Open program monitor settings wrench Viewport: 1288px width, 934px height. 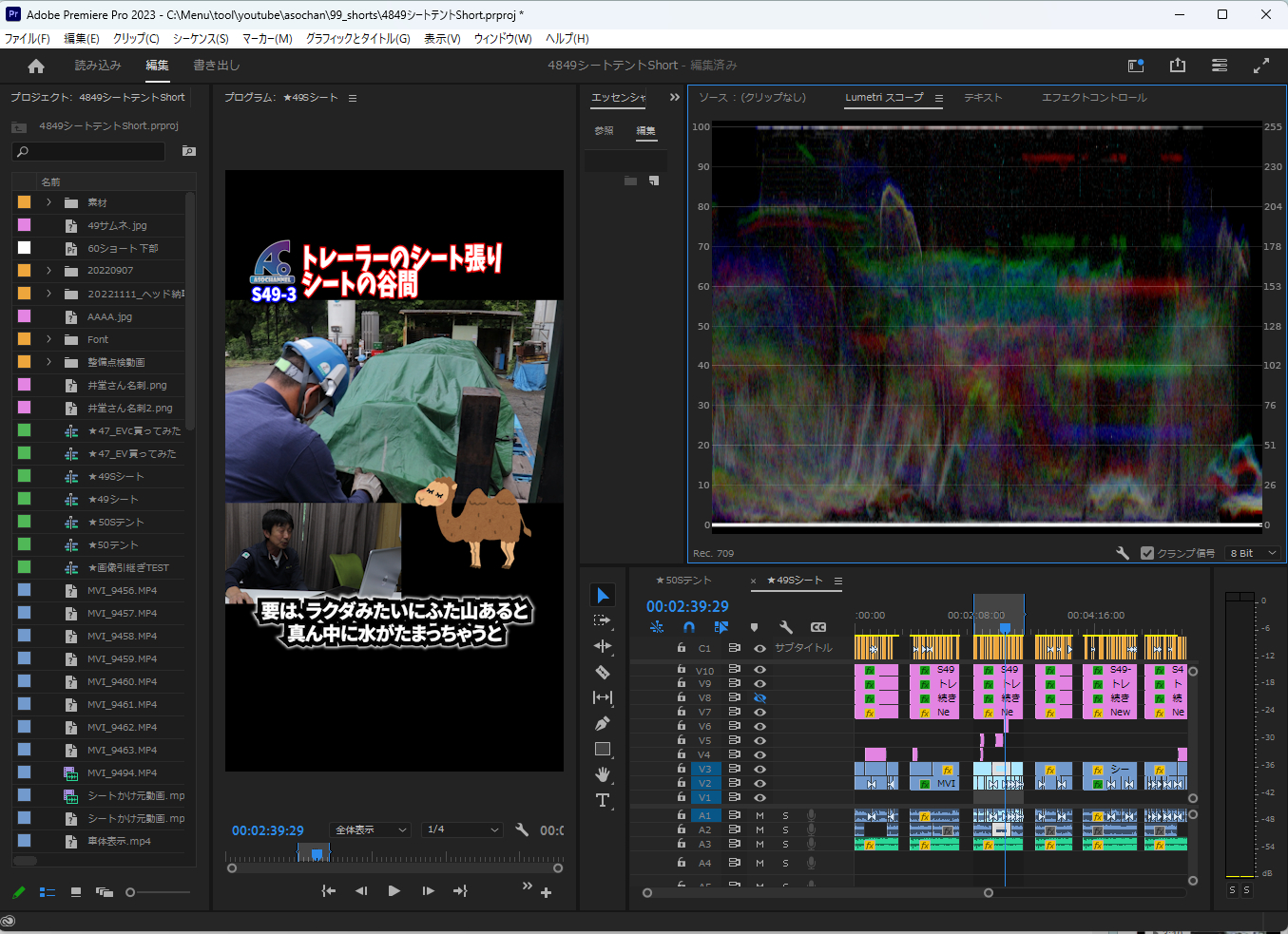point(522,829)
